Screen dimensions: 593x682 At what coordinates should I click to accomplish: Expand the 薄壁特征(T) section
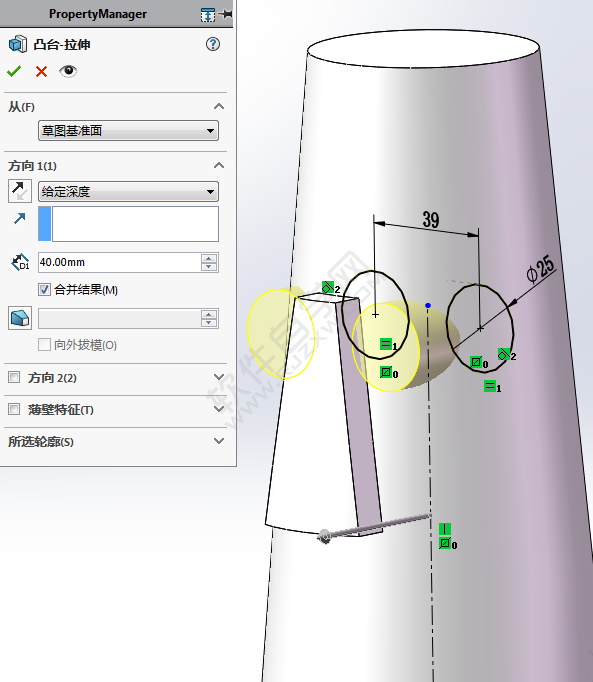[219, 409]
